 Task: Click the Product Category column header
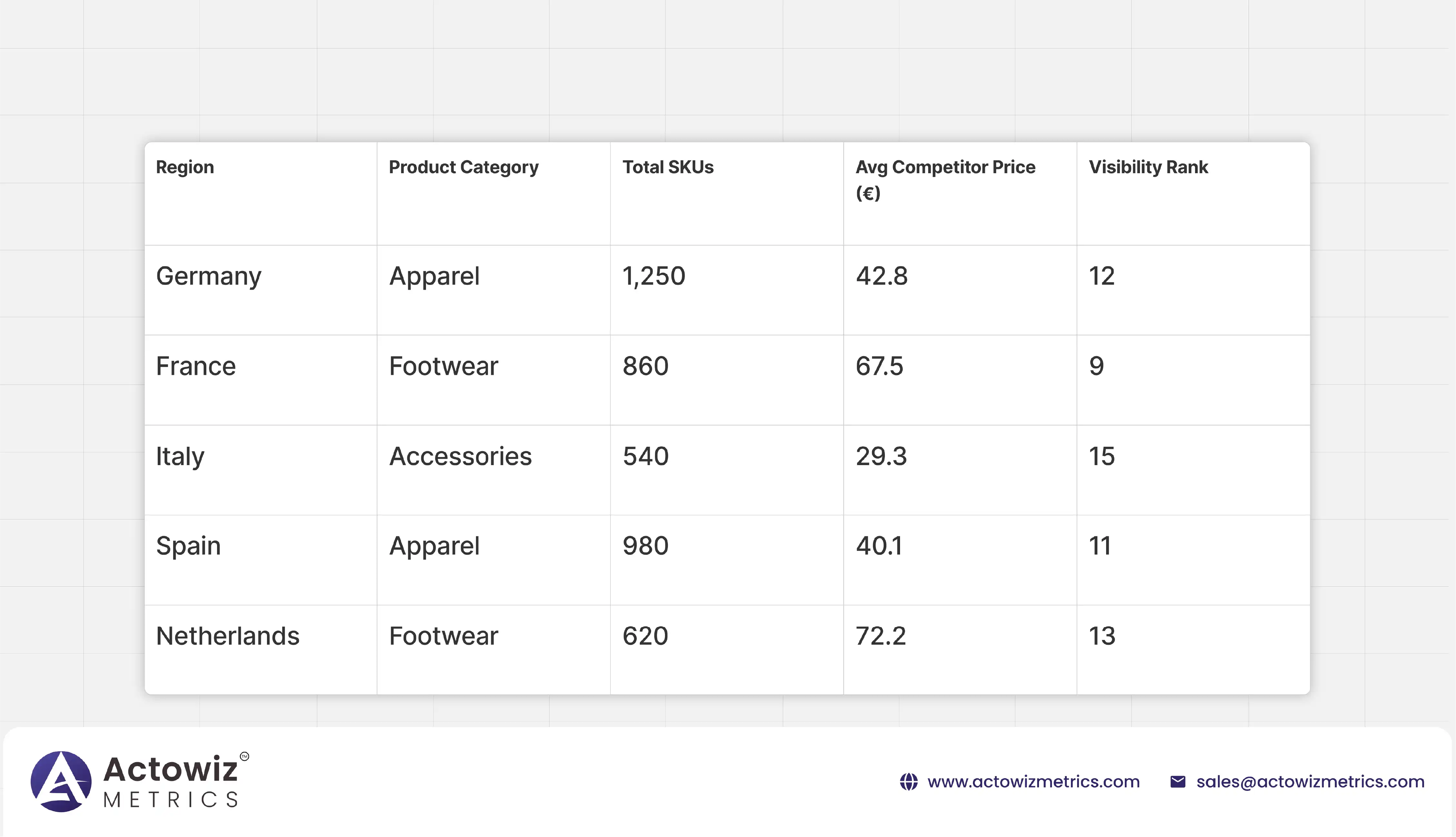pos(463,167)
